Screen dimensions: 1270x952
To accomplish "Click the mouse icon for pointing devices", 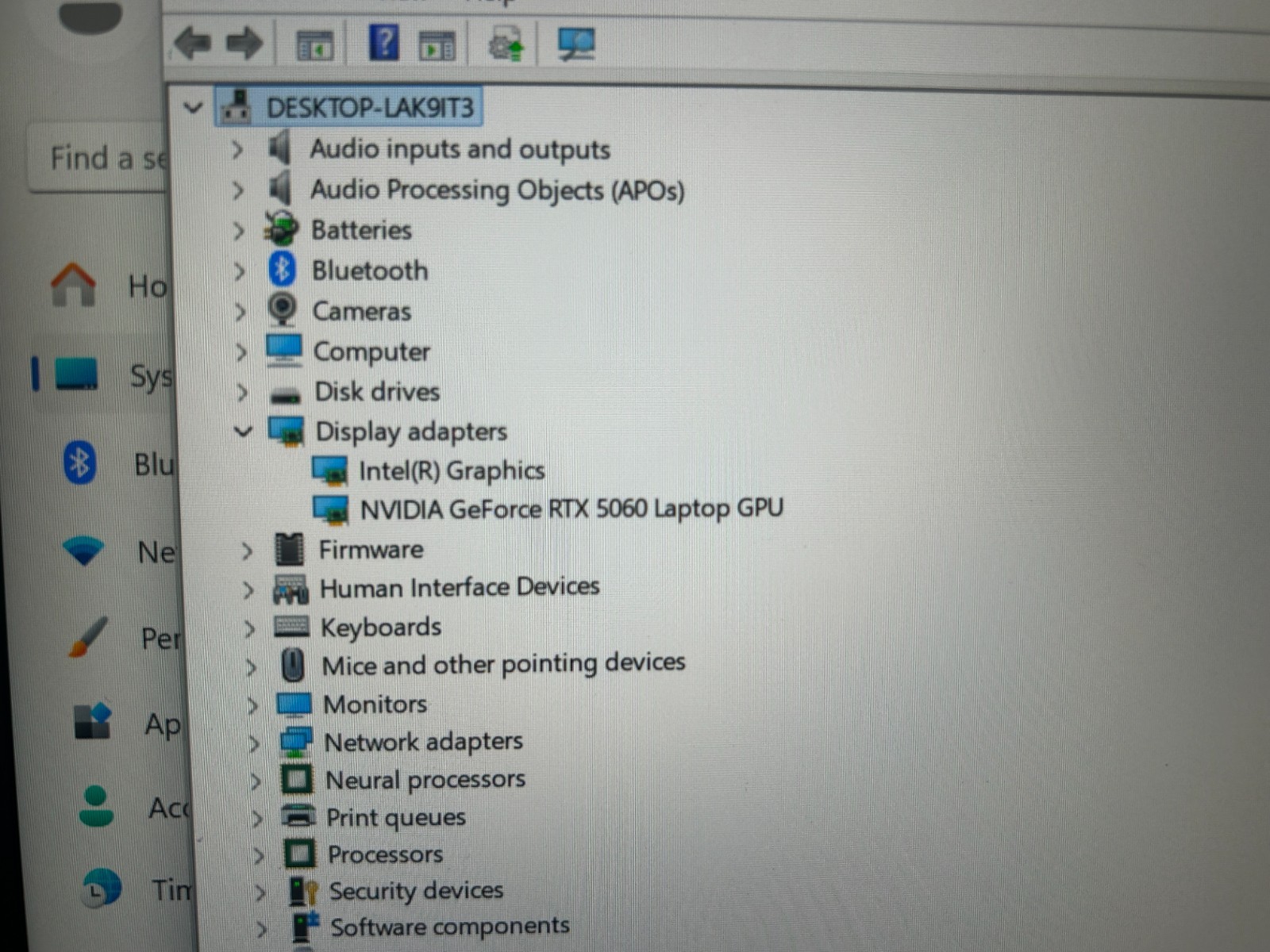I will point(293,665).
